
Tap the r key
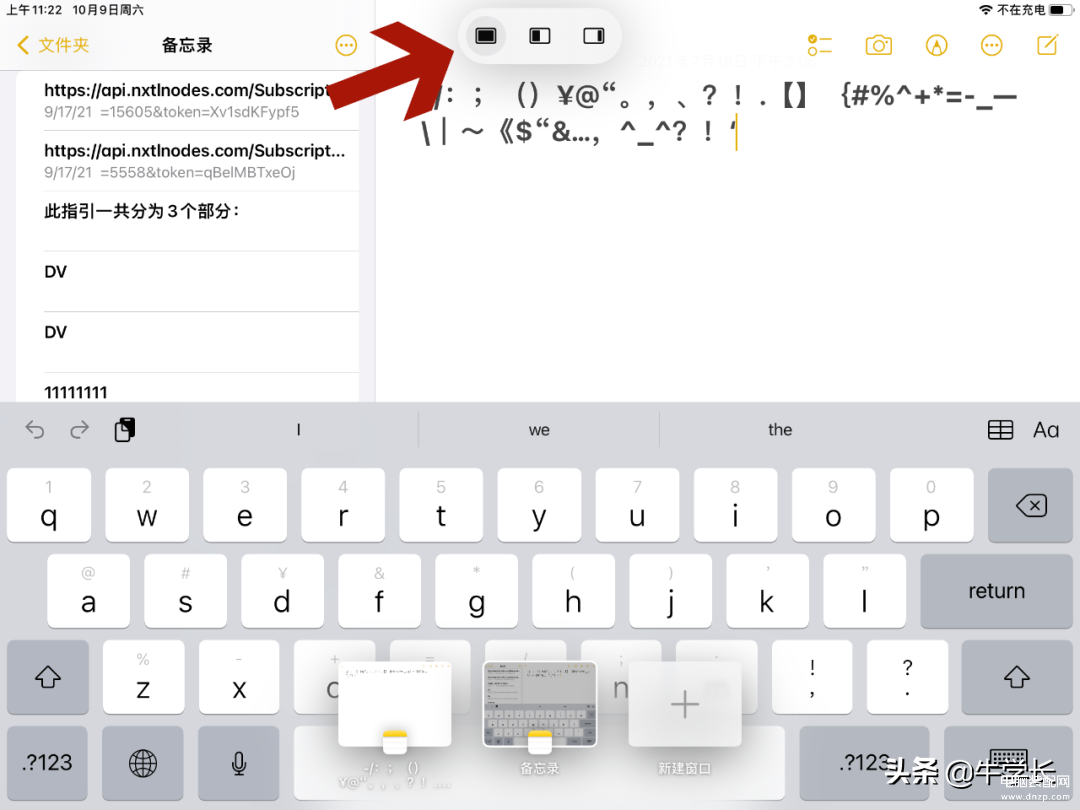(343, 505)
